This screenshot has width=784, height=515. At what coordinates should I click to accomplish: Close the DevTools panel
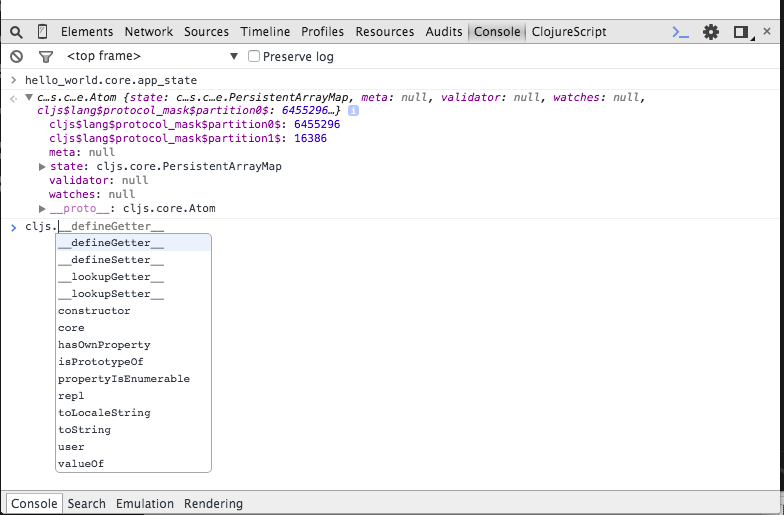(767, 31)
